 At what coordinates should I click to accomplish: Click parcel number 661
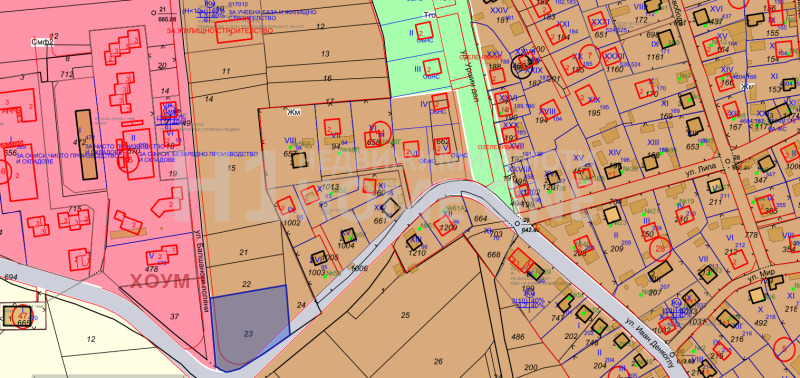tap(381, 221)
